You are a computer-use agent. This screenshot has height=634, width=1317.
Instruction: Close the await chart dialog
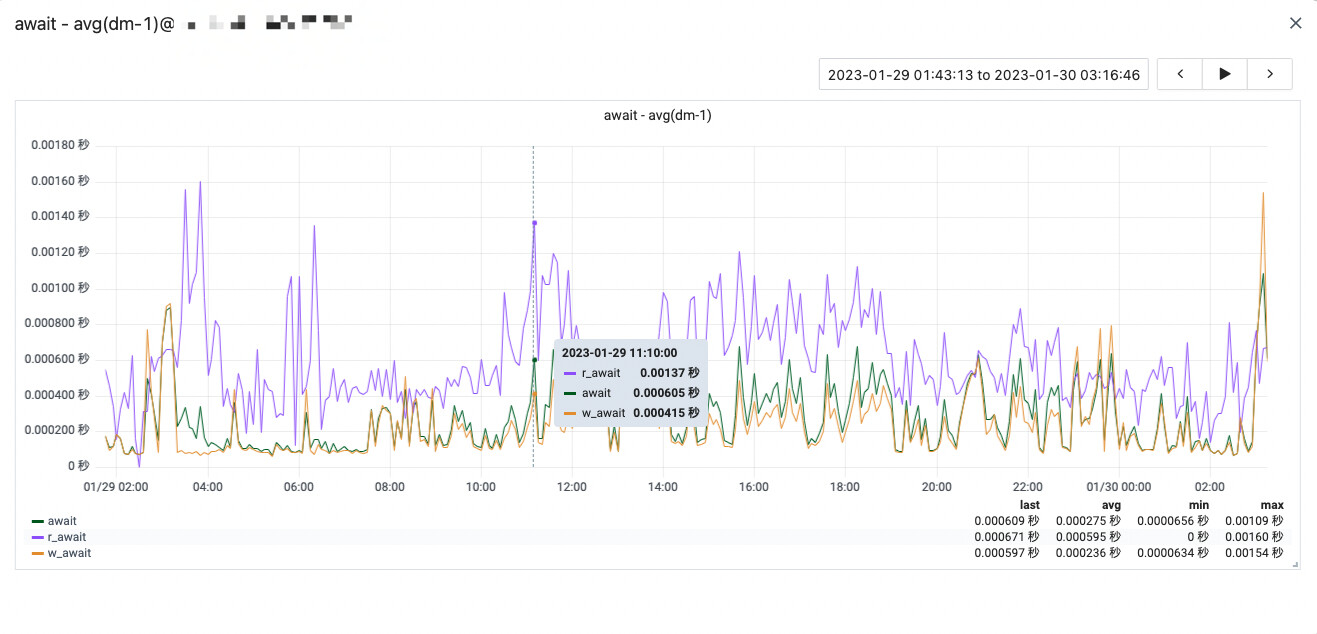1295,23
